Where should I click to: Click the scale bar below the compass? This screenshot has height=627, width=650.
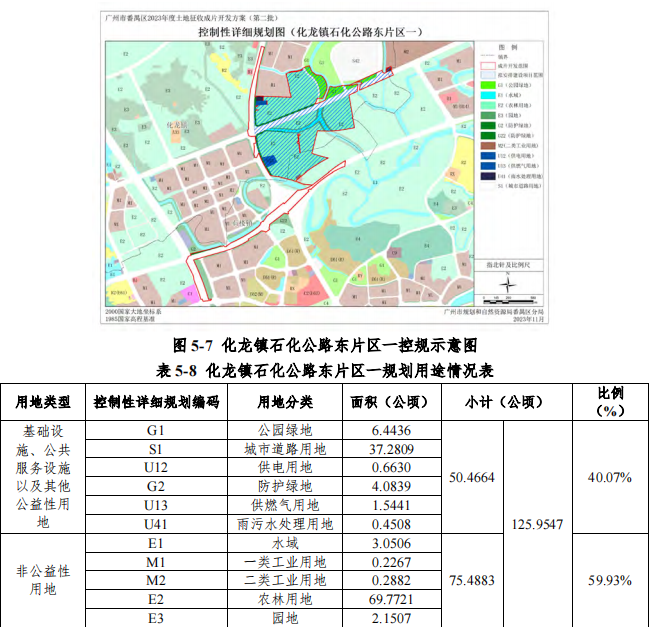point(508,297)
